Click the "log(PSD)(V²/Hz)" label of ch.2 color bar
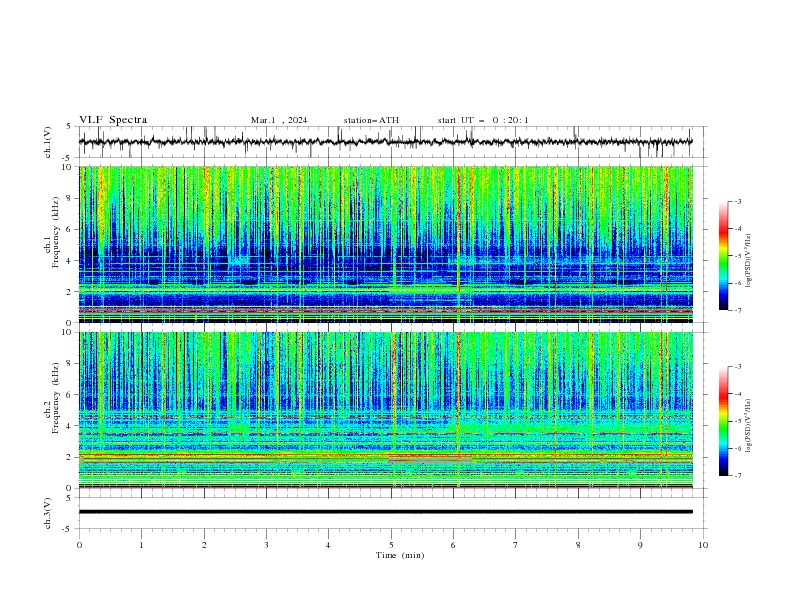This screenshot has height=612, width=792. point(749,425)
